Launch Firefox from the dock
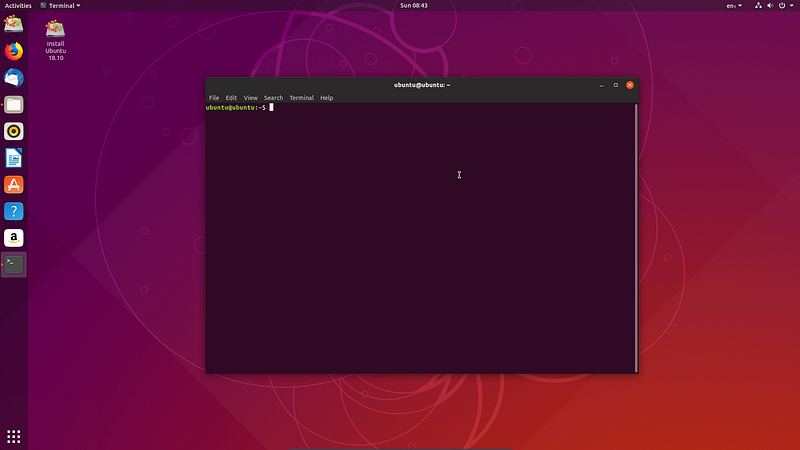Viewport: 800px width, 450px height. click(x=14, y=51)
